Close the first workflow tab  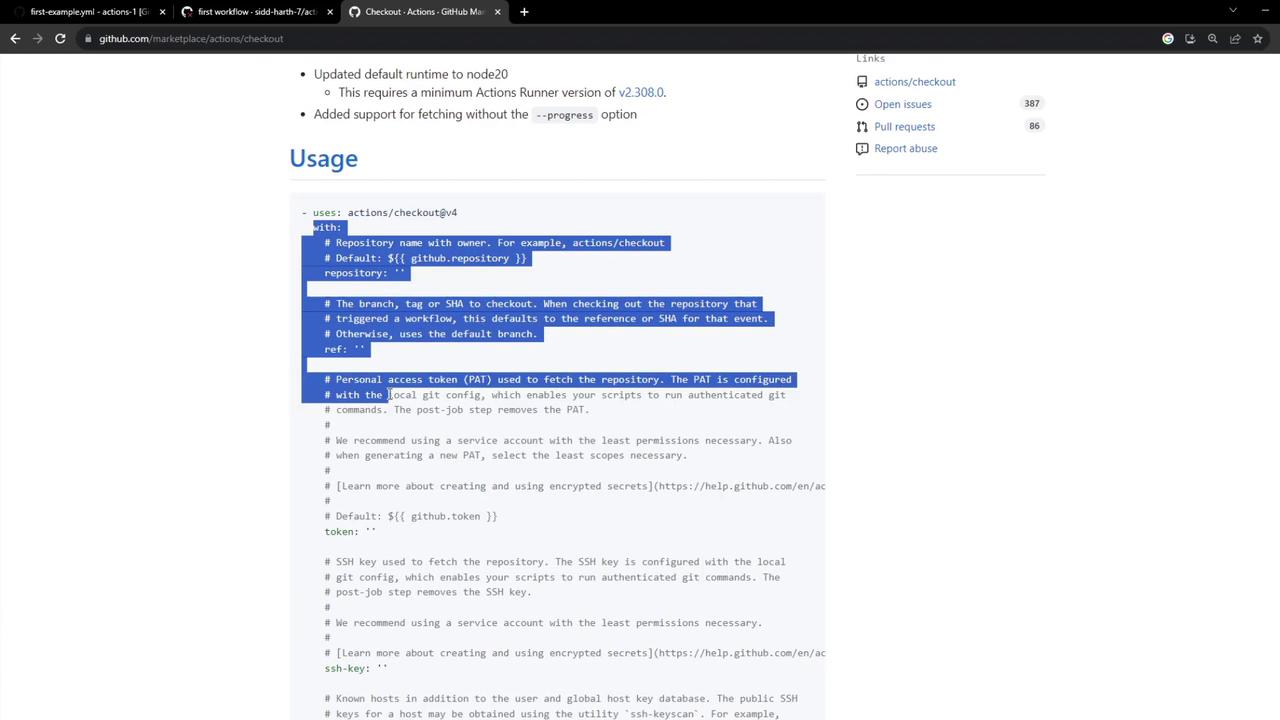(x=330, y=12)
